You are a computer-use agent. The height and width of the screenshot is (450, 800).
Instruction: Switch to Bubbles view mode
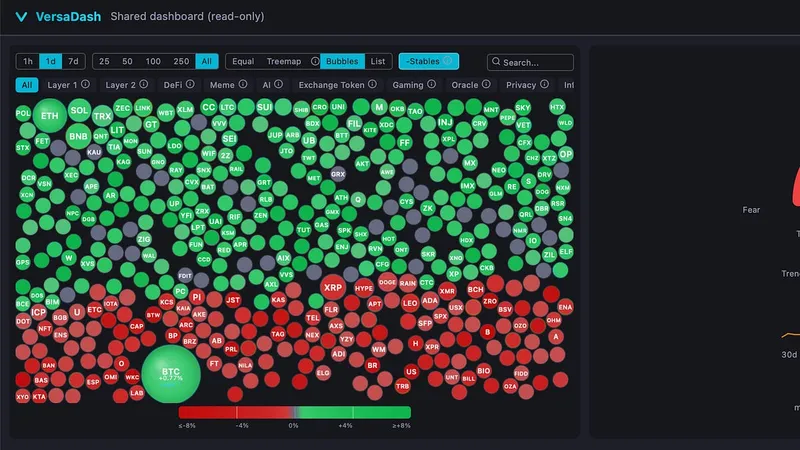(342, 61)
